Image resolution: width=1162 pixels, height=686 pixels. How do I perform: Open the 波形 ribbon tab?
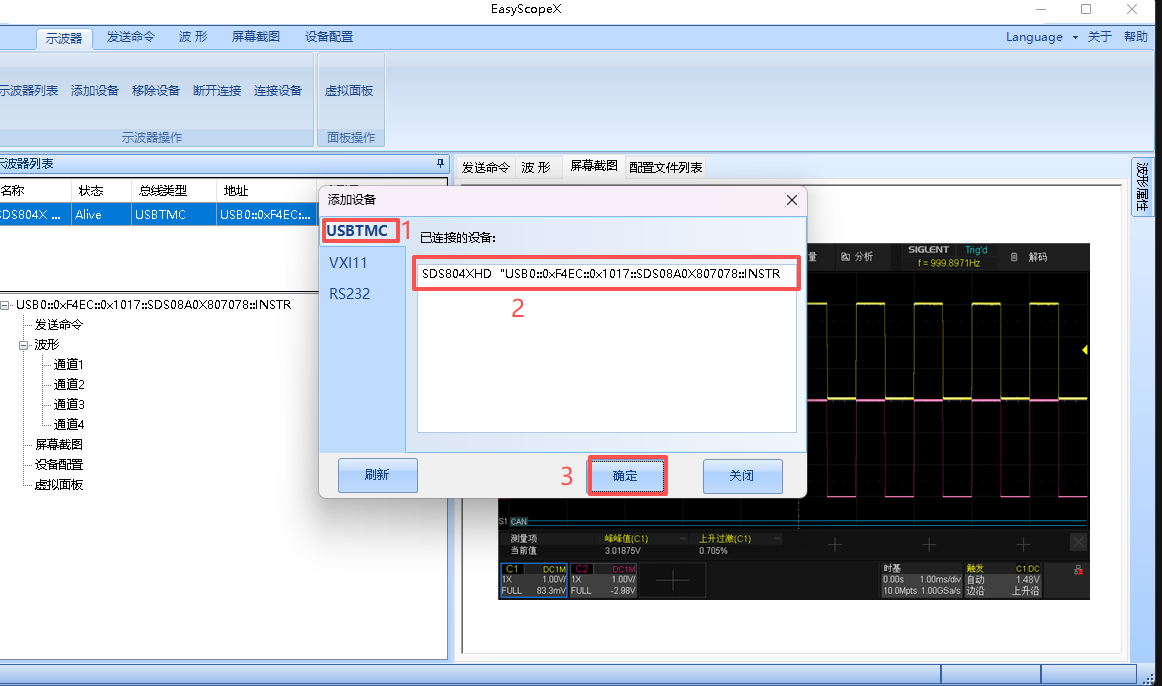193,36
